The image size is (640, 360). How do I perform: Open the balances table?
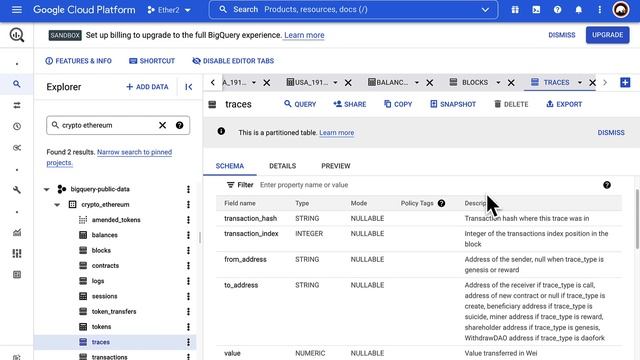point(104,235)
